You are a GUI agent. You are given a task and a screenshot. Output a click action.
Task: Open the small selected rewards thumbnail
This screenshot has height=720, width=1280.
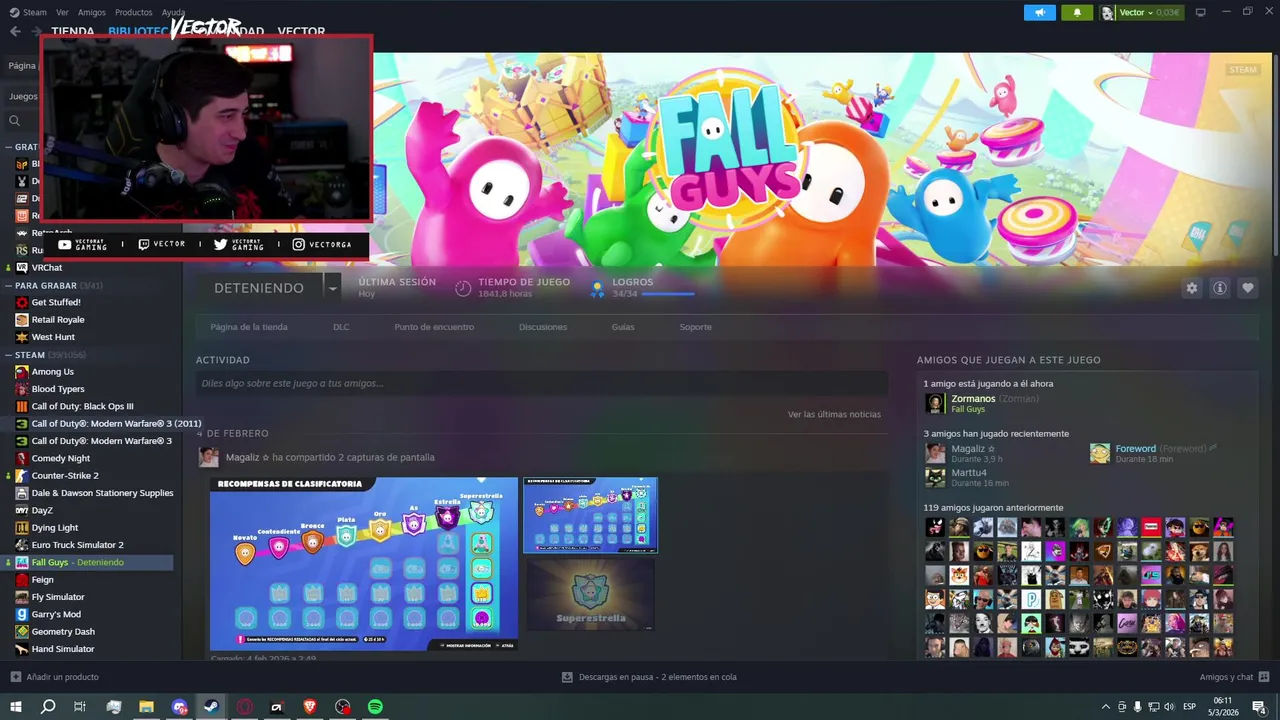[591, 515]
